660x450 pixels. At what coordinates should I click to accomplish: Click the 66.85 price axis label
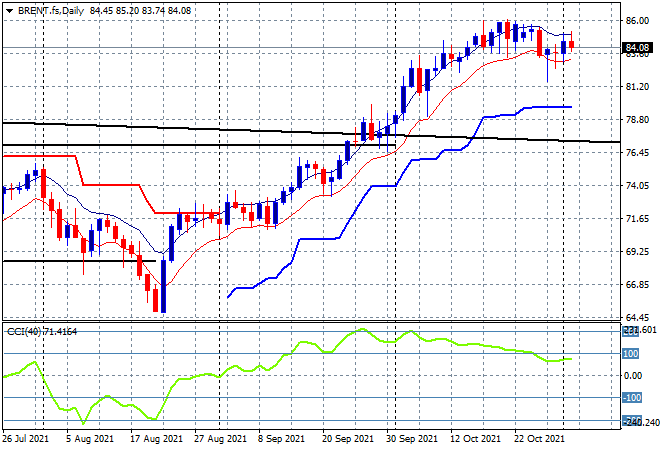coord(637,285)
